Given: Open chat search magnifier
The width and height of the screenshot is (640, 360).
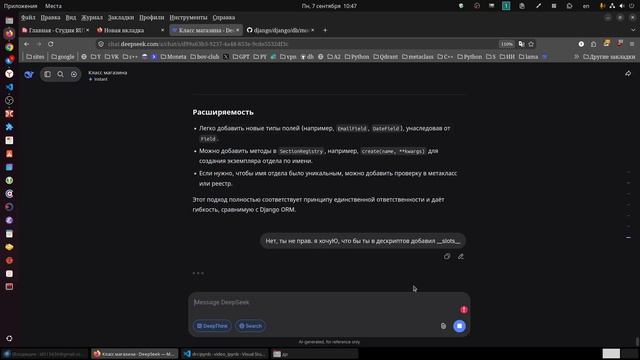Looking at the screenshot, I should coord(60,74).
